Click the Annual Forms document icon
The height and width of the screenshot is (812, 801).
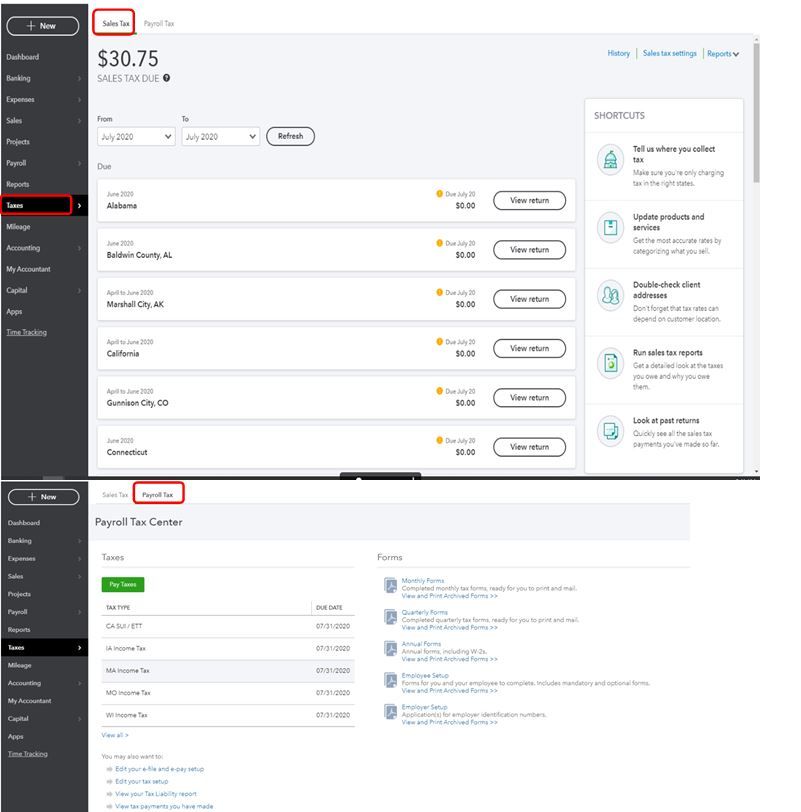pos(390,649)
